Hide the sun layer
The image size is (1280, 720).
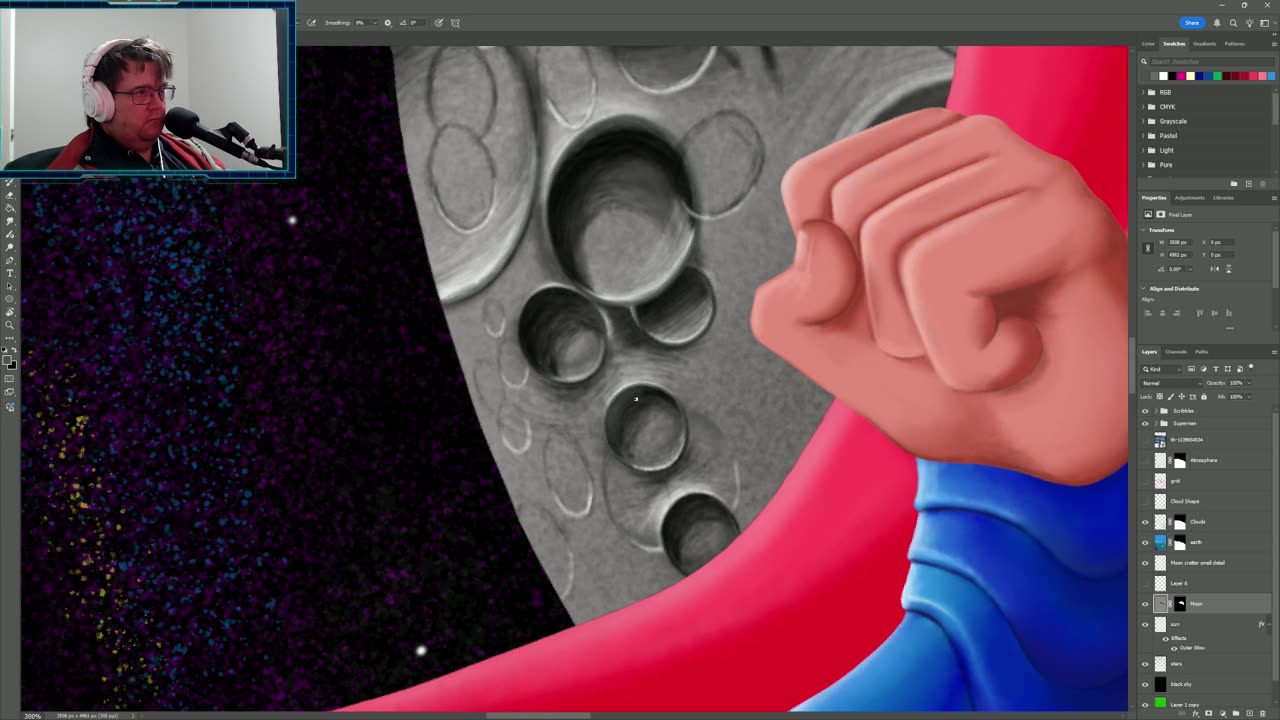coord(1146,624)
